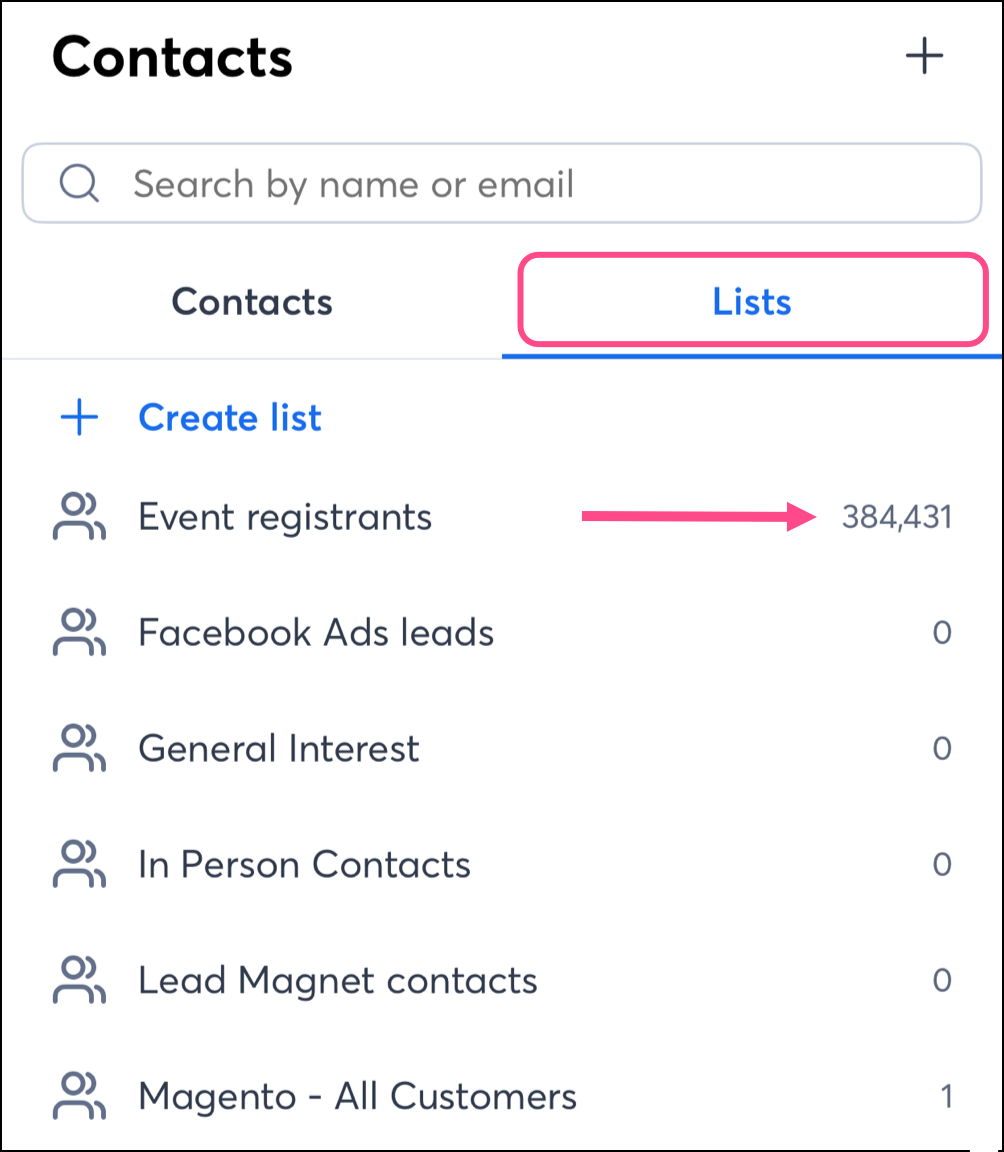Click the plus icon beside Contacts heading
This screenshot has height=1152, width=1004.
[924, 56]
